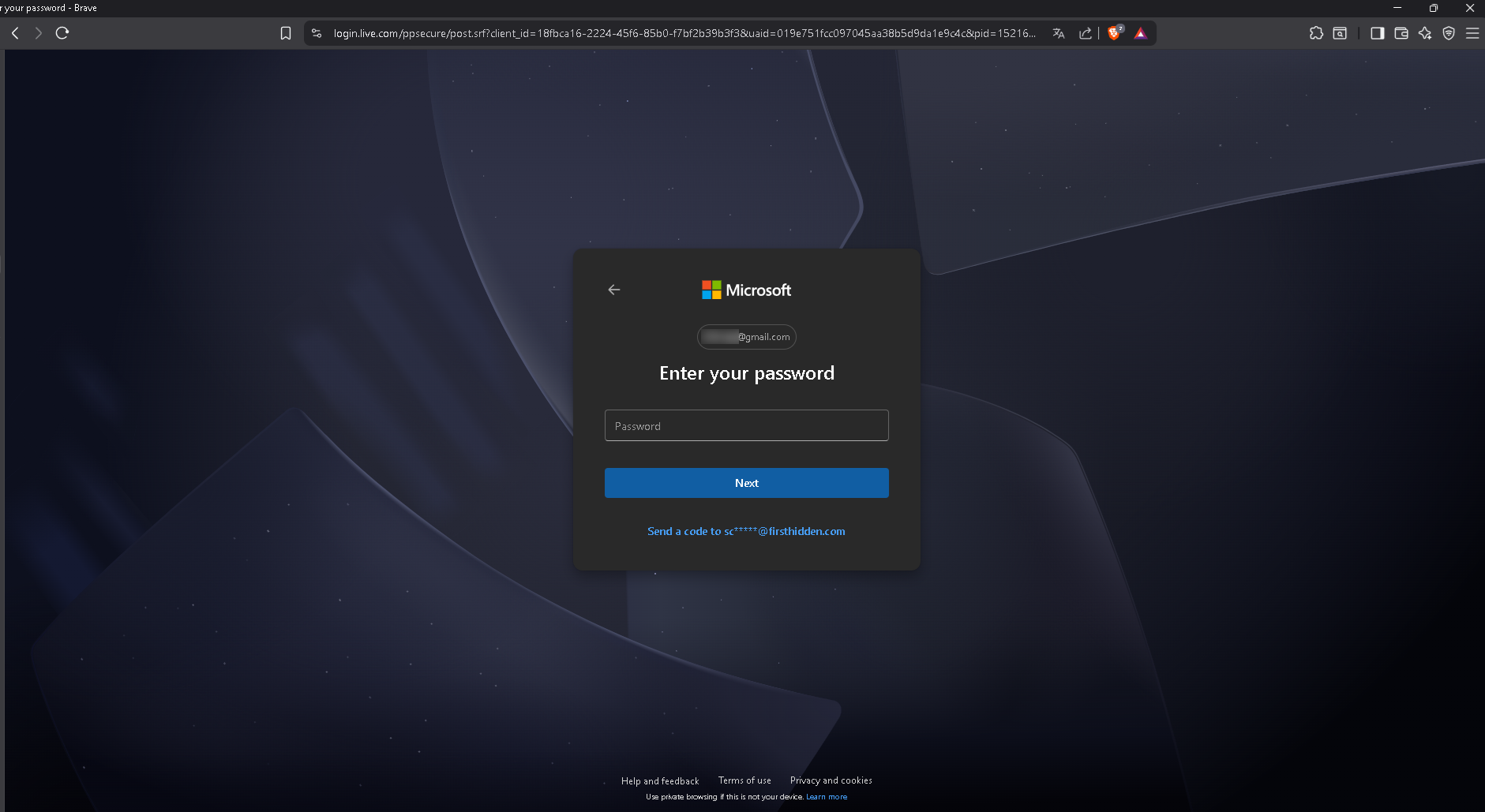
Task: Open Terms of use link
Action: tap(744, 780)
